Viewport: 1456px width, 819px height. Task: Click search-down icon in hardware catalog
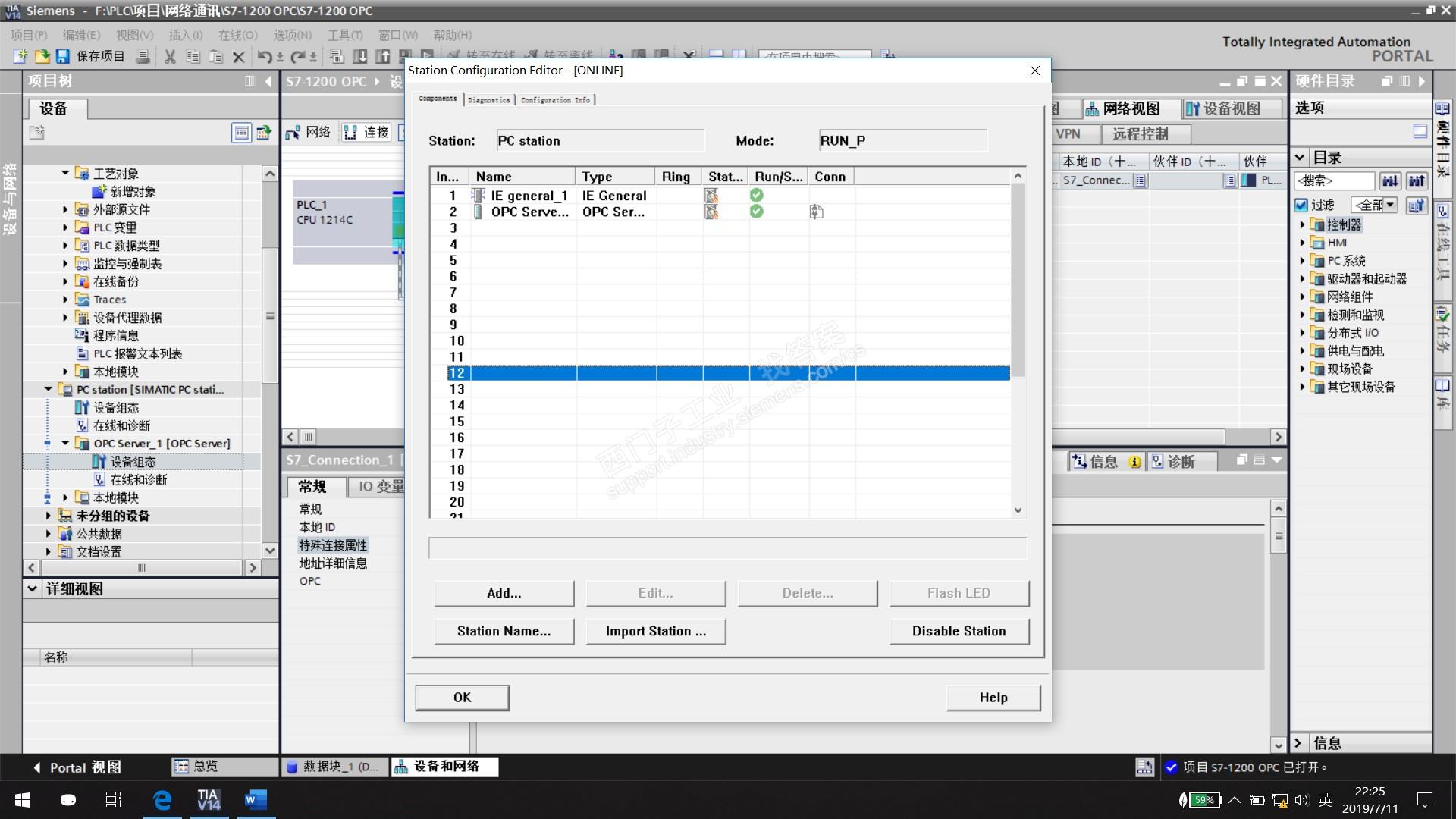(x=1390, y=180)
